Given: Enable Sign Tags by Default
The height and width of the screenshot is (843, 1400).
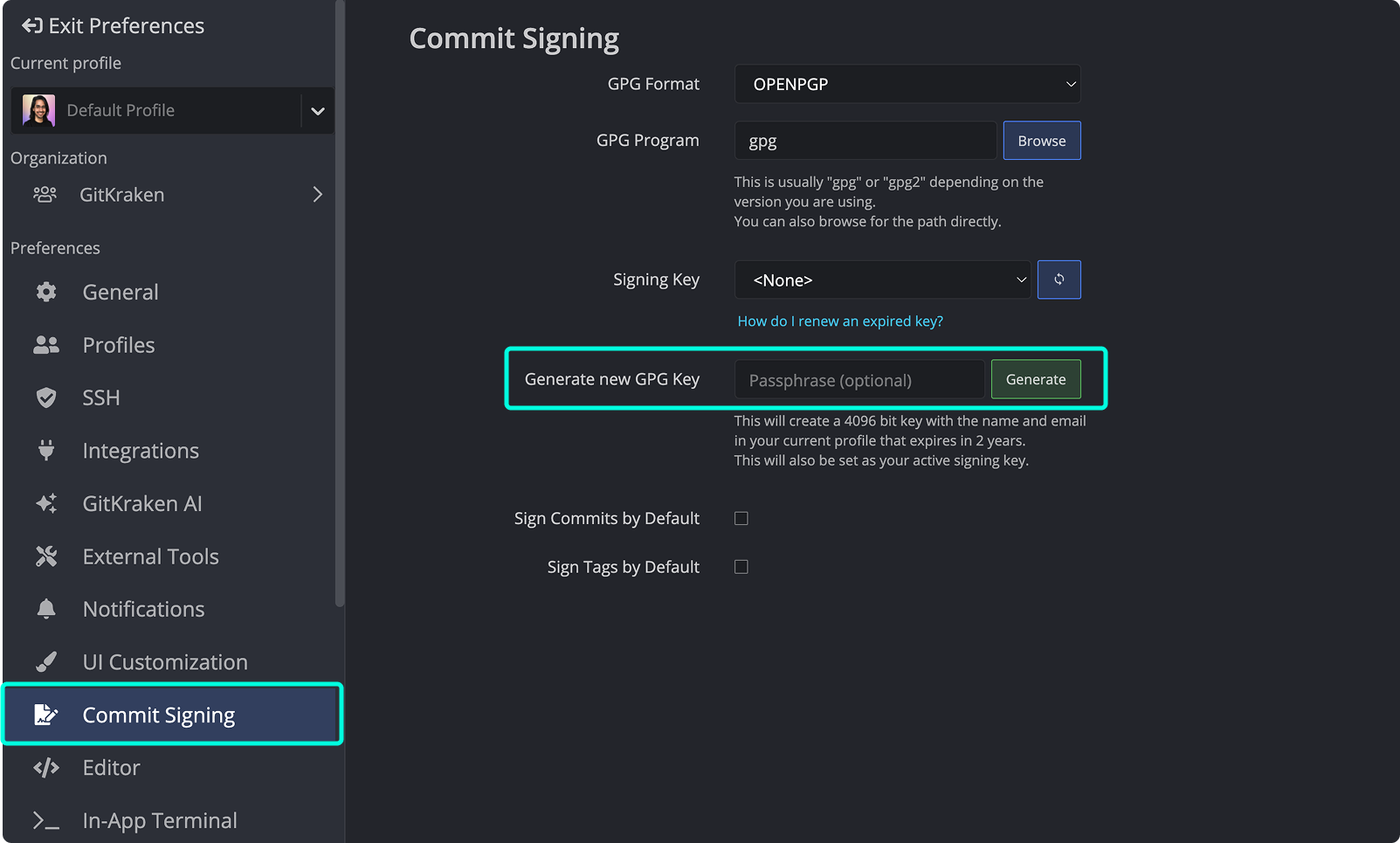Looking at the screenshot, I should point(741,566).
